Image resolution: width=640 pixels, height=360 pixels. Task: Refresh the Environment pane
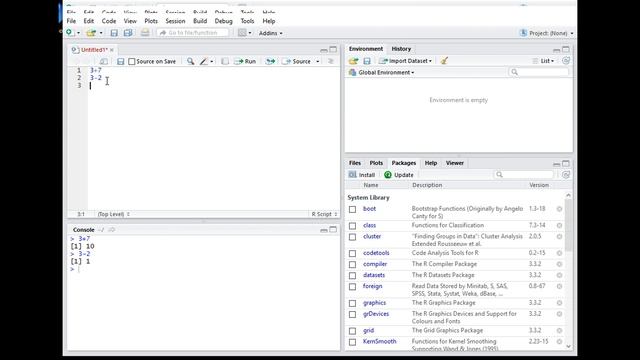click(566, 61)
